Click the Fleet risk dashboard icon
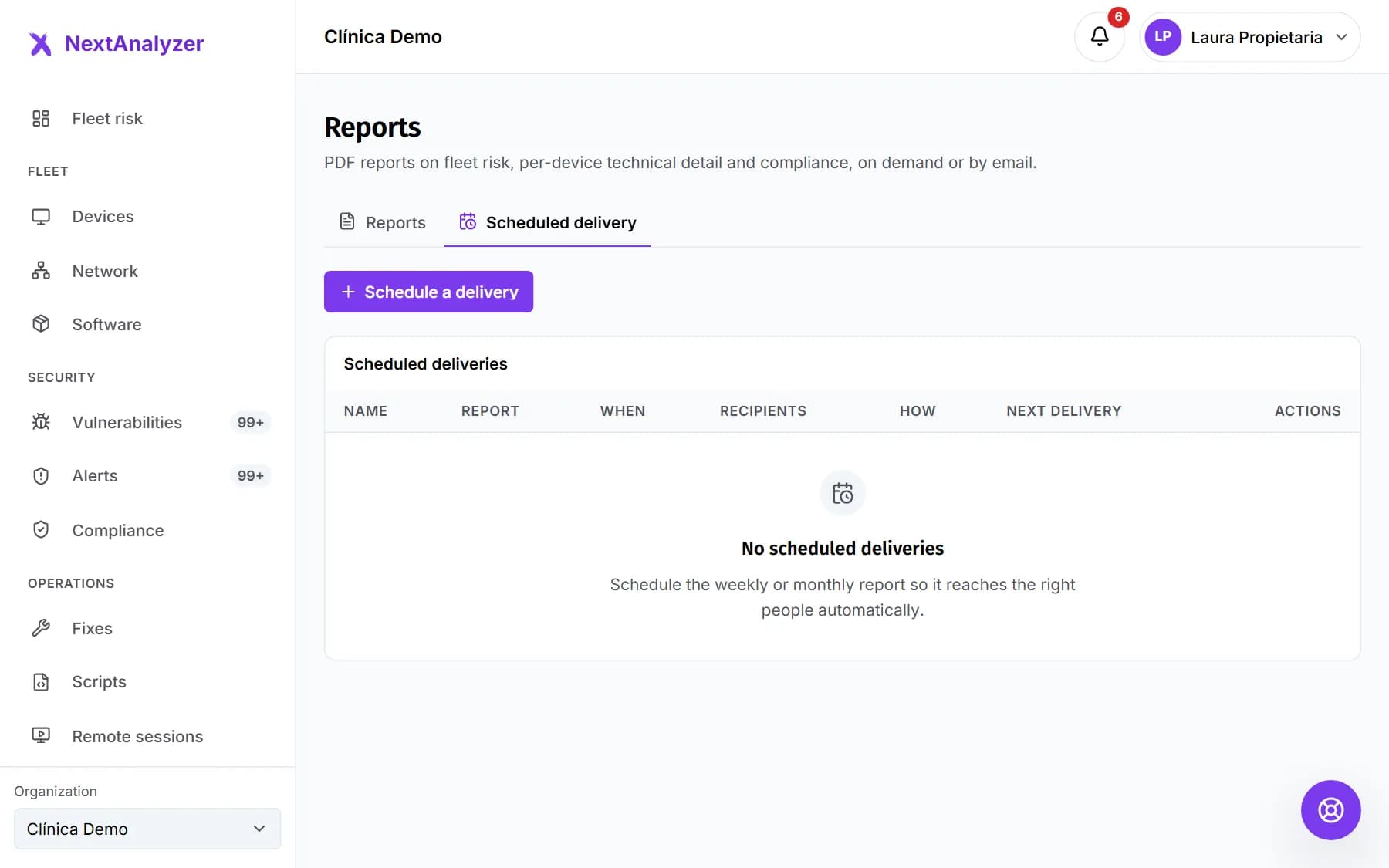 (x=41, y=118)
